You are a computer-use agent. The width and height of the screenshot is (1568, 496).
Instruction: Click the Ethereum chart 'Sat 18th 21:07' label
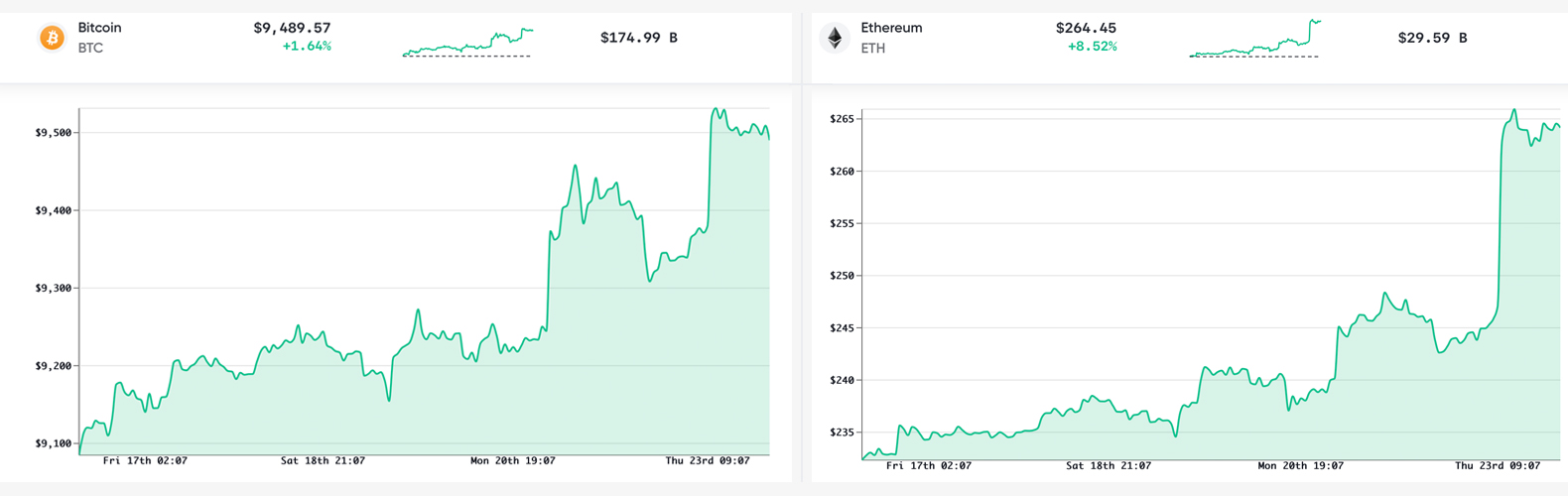[1109, 466]
